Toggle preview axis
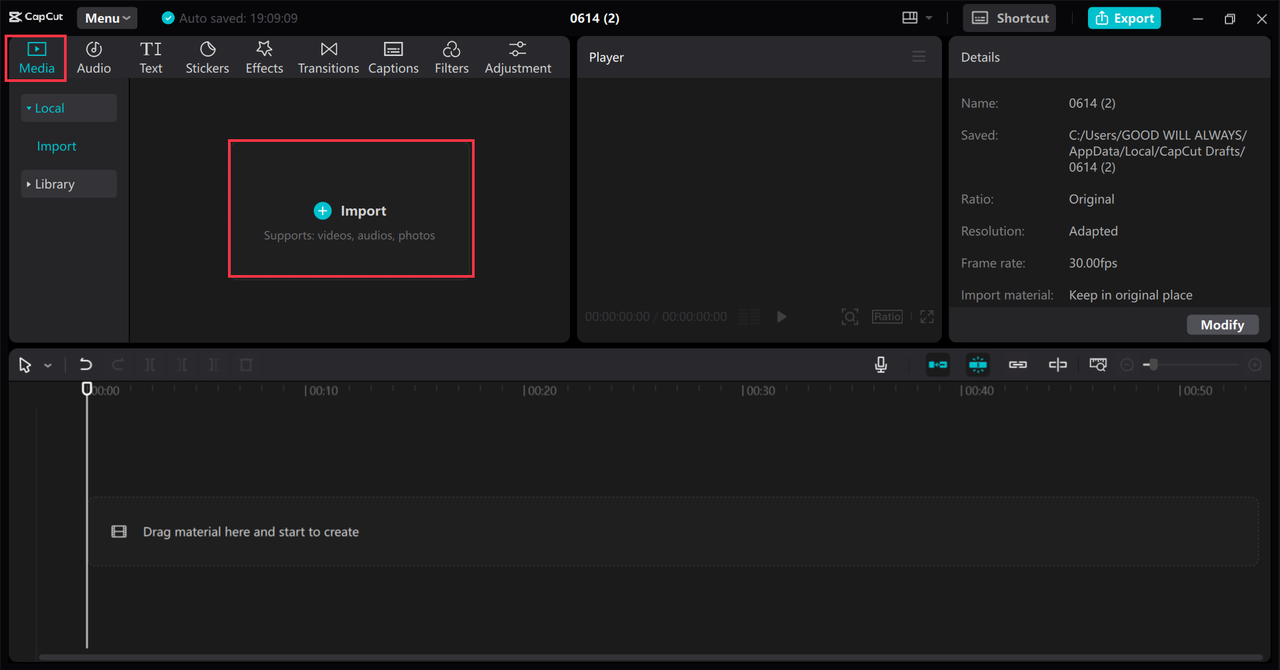 pos(1058,365)
